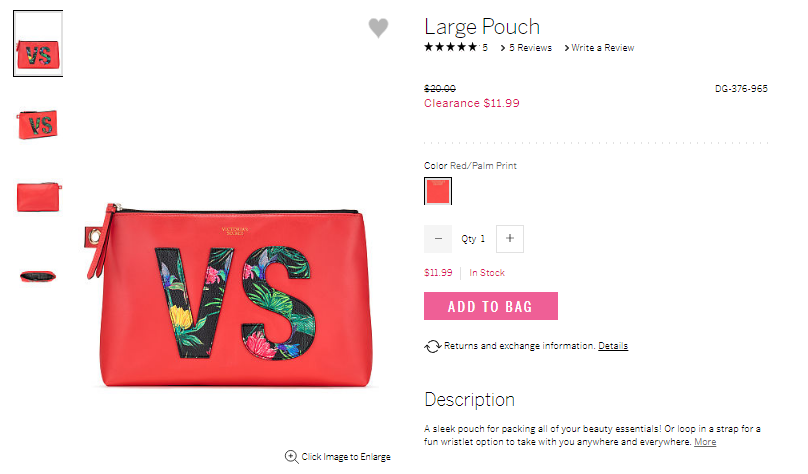Image resolution: width=808 pixels, height=474 pixels.
Task: Show the plain red back thumbnail
Action: coord(39,196)
